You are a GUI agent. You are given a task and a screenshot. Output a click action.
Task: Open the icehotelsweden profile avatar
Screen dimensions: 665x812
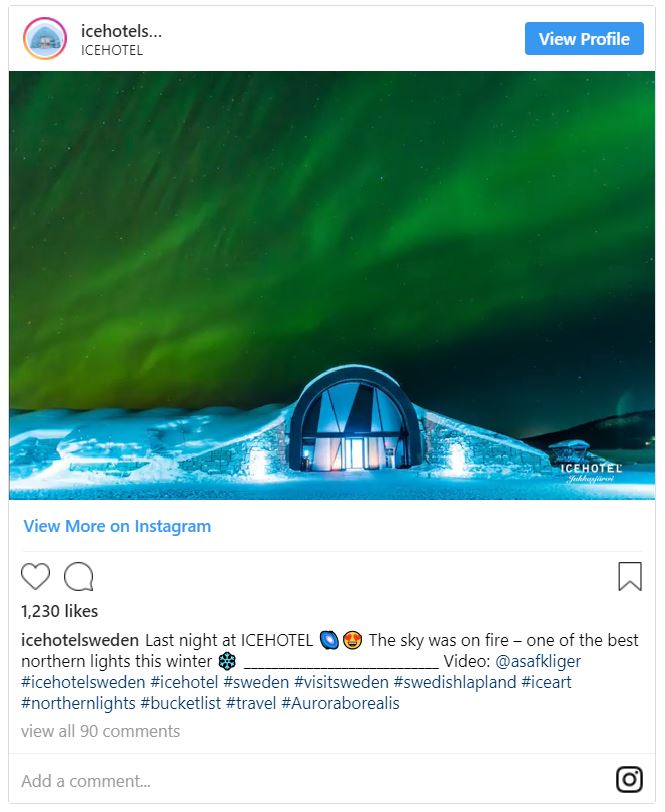tap(45, 39)
